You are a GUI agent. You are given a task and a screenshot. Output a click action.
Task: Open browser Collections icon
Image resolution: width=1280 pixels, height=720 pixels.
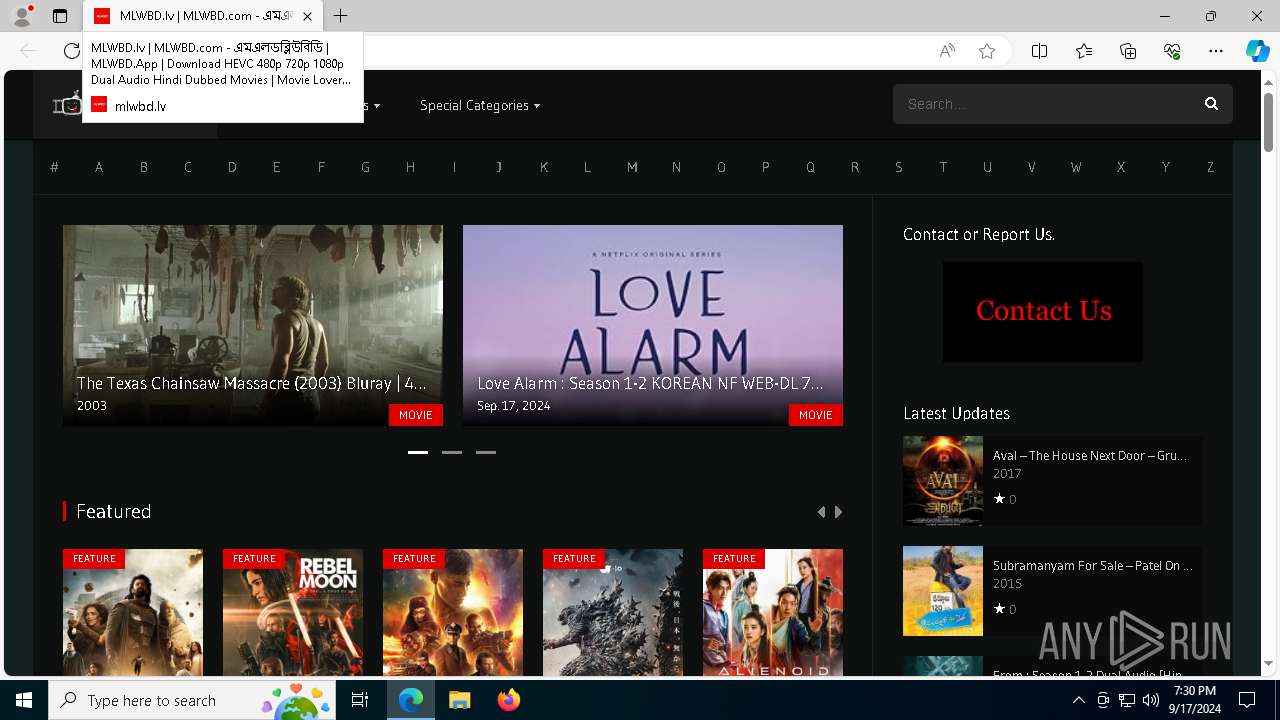click(1128, 51)
